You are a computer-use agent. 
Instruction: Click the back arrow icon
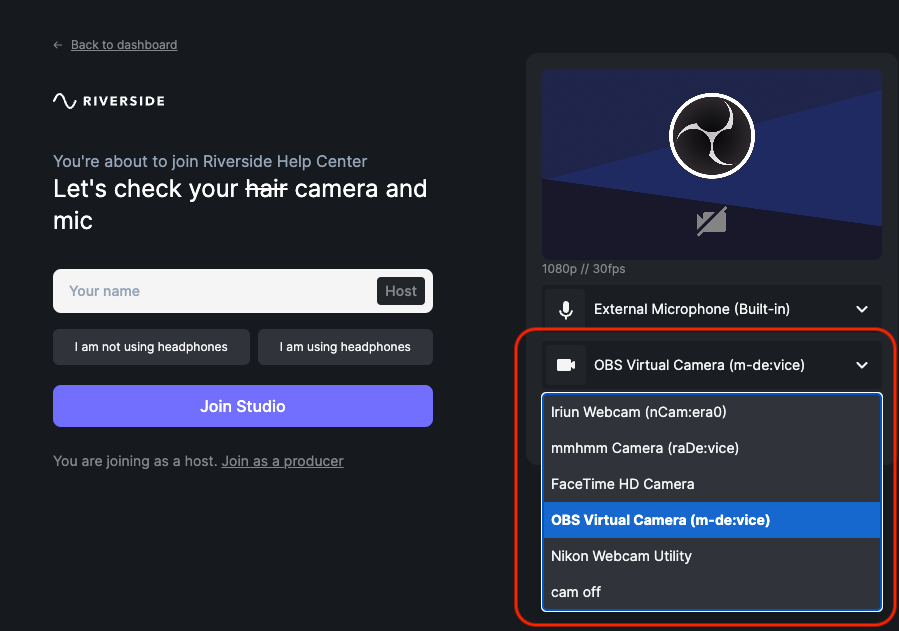pos(58,45)
